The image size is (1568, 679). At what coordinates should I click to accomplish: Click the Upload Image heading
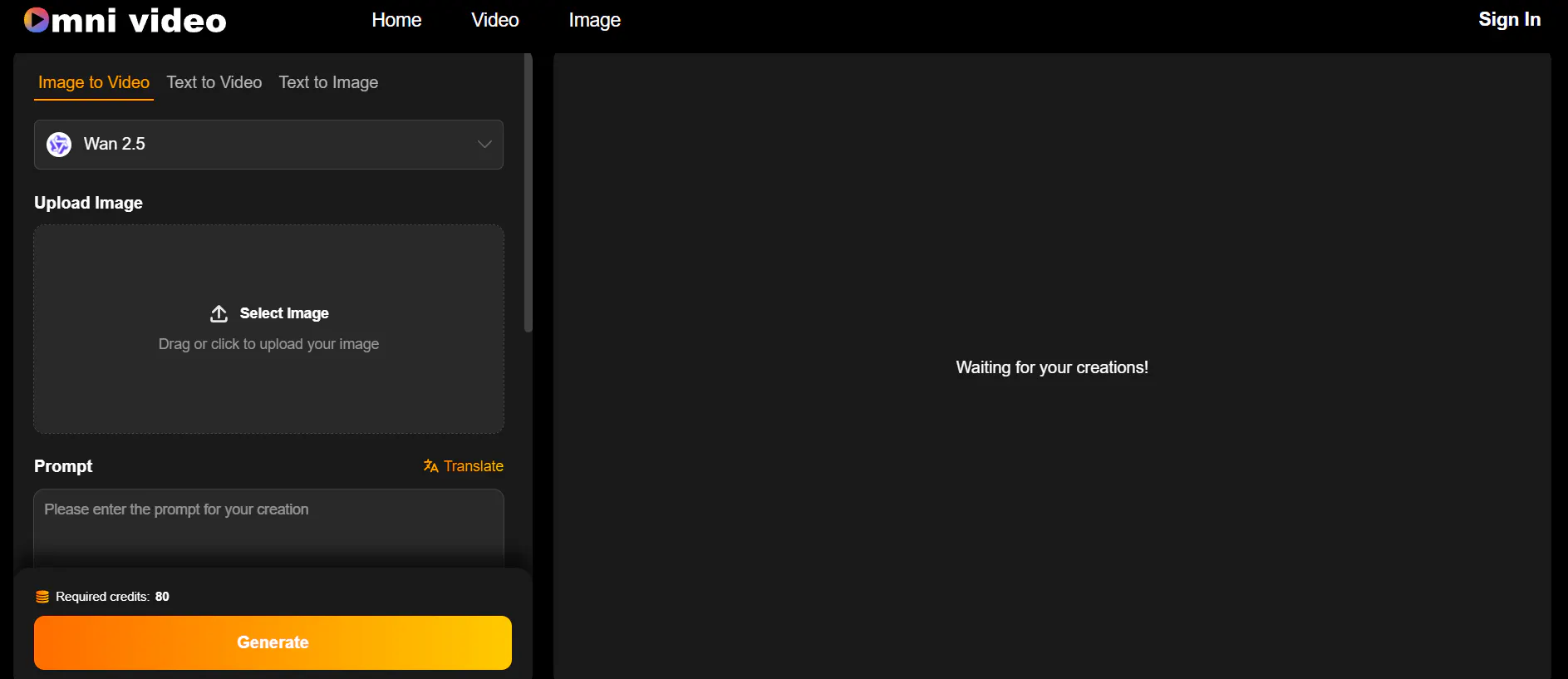coord(88,203)
